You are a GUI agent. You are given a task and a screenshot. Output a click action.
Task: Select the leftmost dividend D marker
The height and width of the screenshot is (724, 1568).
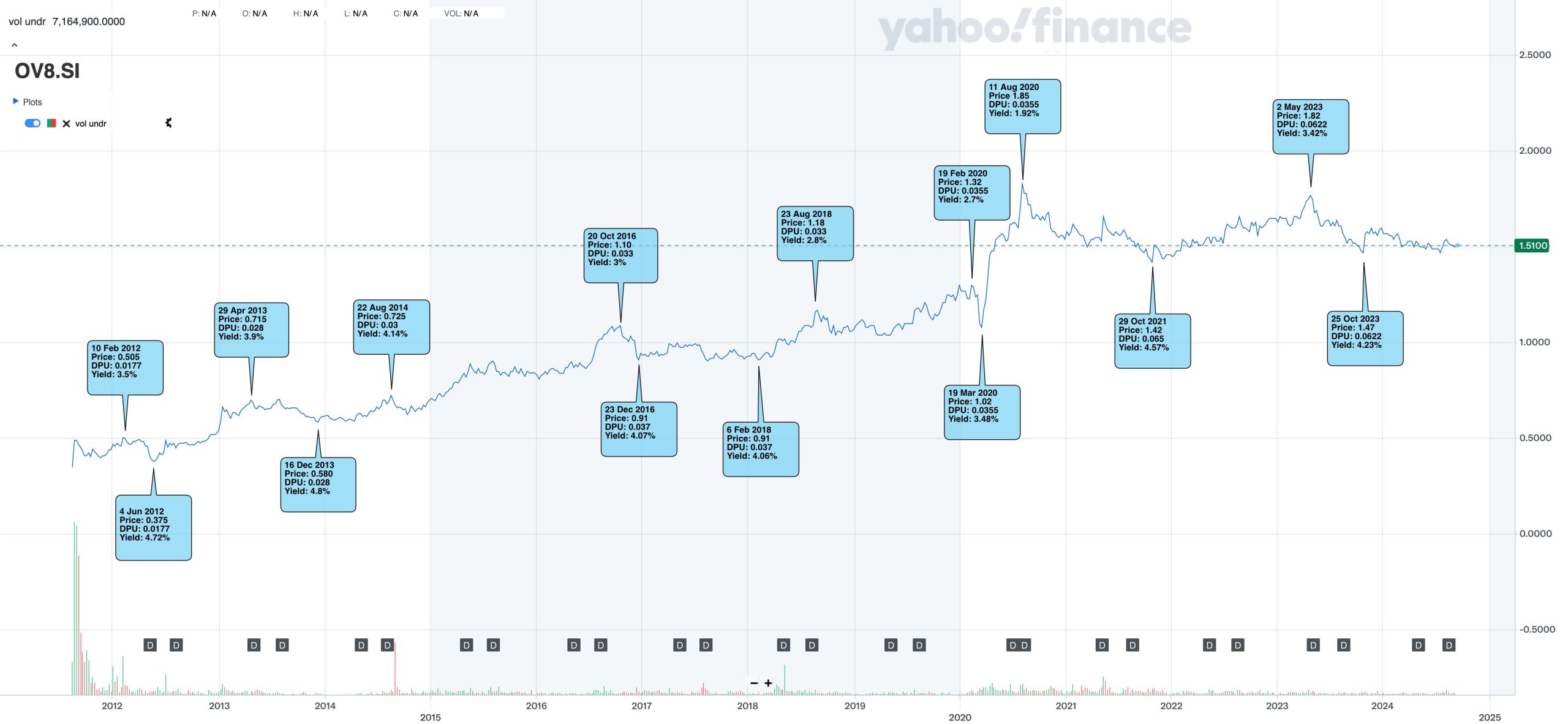150,645
